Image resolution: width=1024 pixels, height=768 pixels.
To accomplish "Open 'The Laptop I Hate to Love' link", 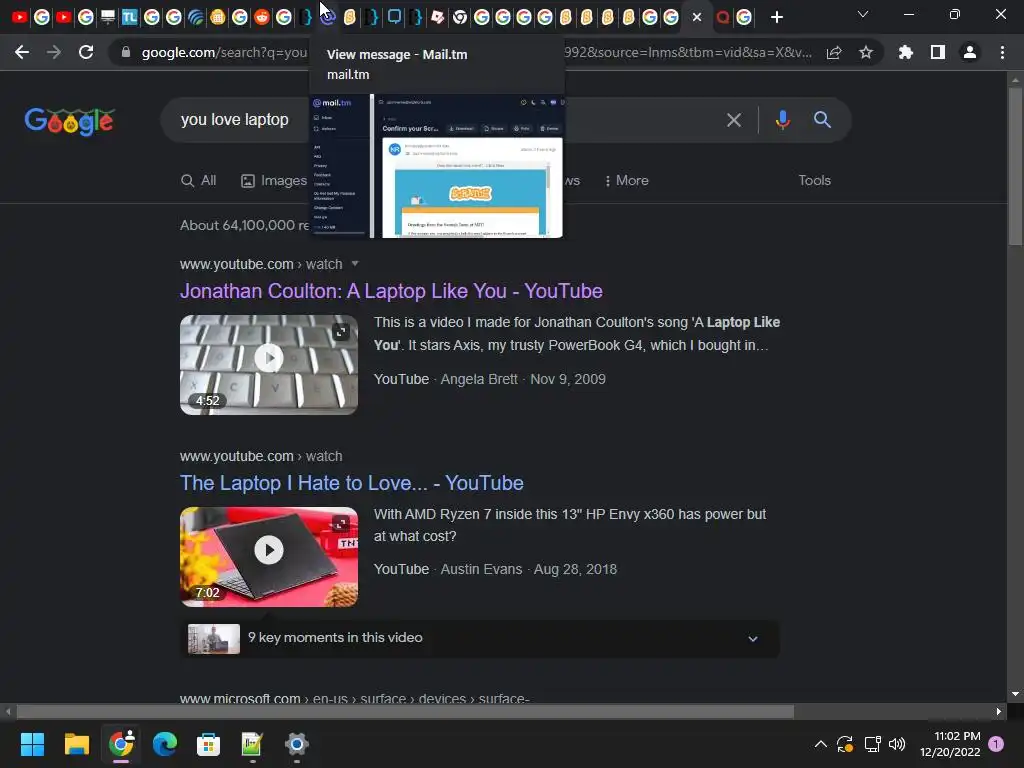I will click(x=351, y=483).
